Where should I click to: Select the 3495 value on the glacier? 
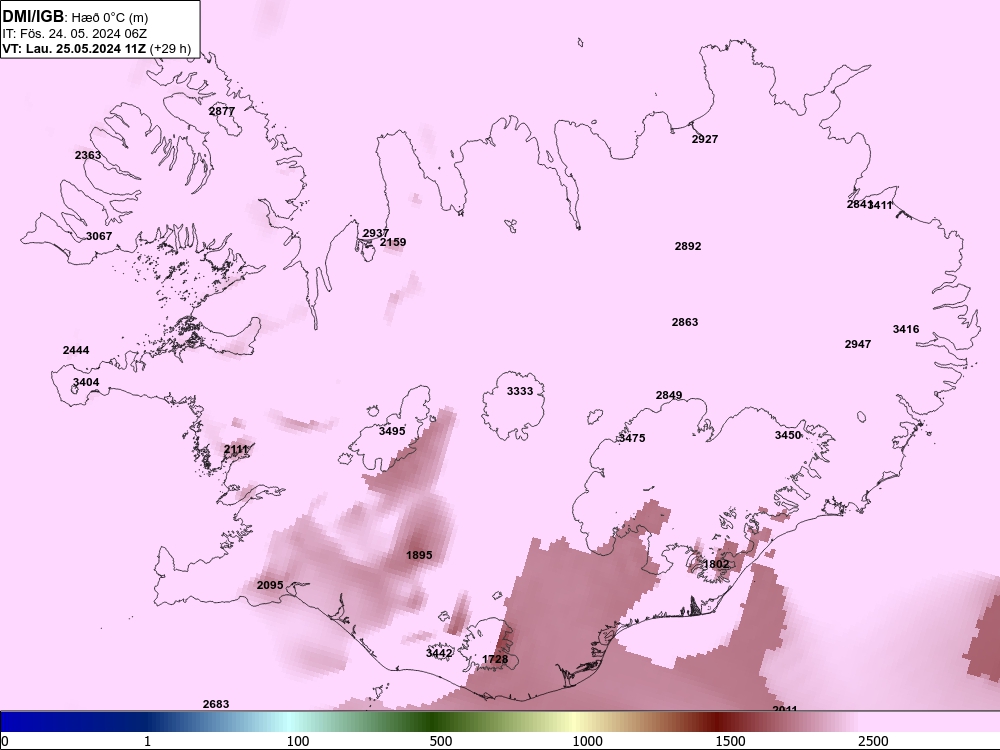pos(392,431)
